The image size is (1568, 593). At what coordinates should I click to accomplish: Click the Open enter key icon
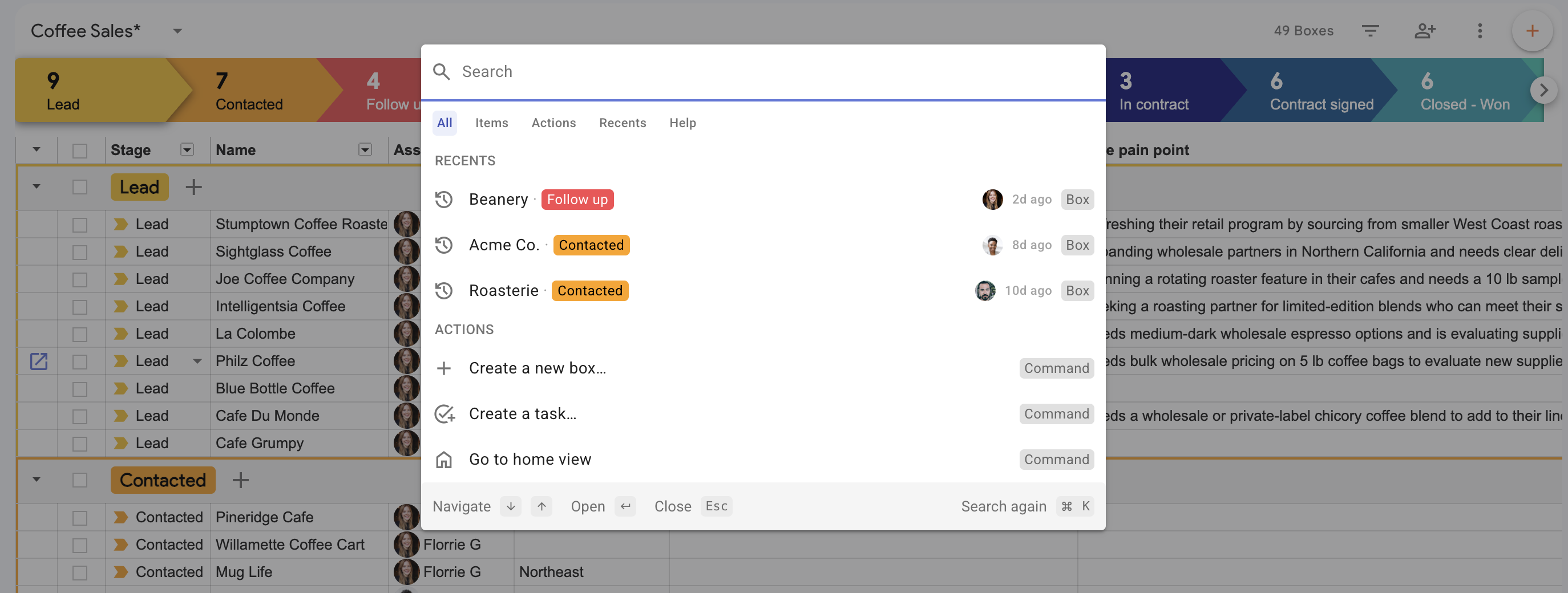(x=625, y=506)
